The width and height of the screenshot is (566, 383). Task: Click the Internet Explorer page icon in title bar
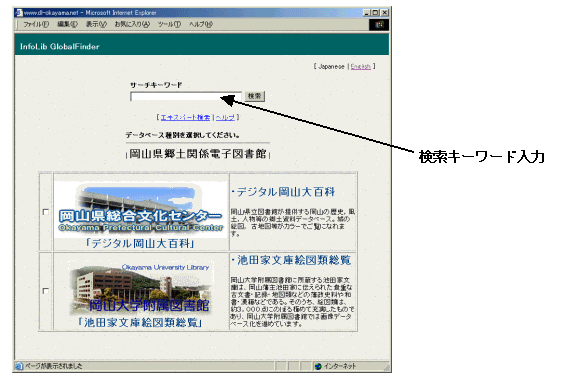[18, 13]
